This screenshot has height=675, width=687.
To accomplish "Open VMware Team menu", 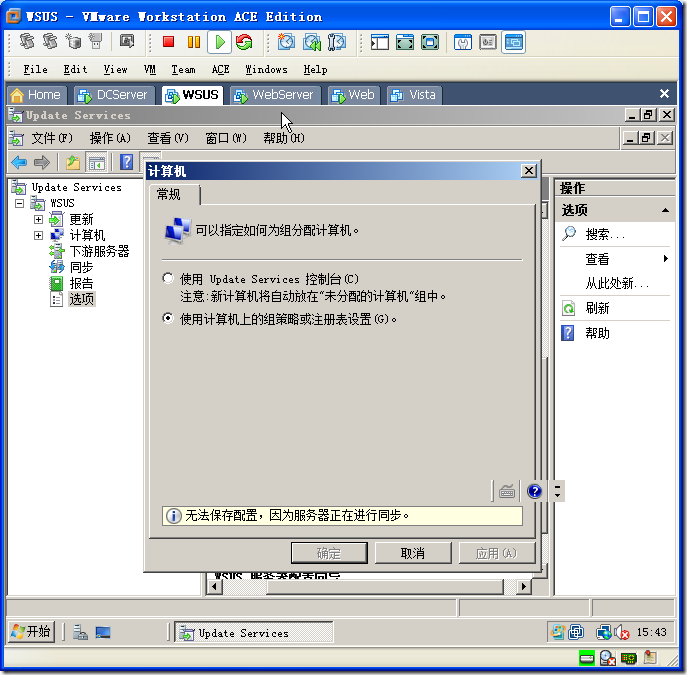I will click(183, 69).
